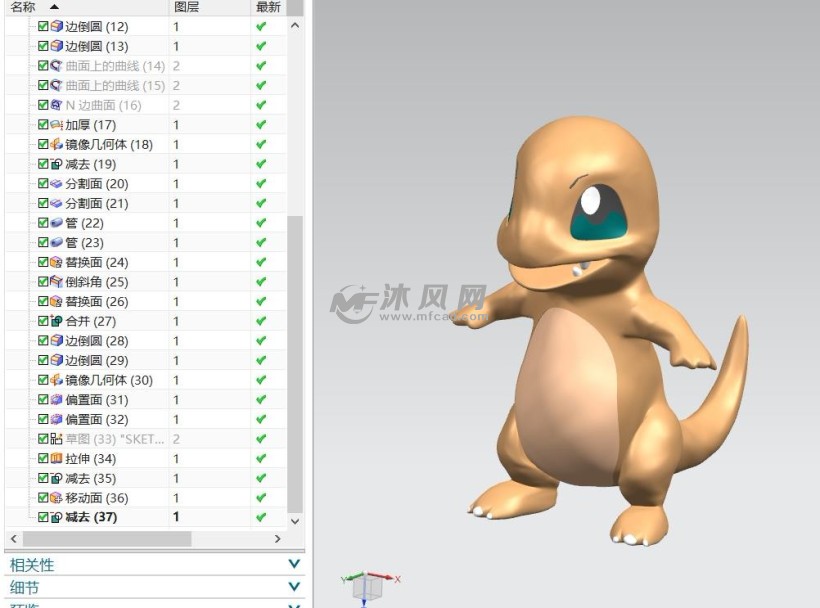
Task: Select the 移动面 (36) feature name
Action: tap(97, 498)
